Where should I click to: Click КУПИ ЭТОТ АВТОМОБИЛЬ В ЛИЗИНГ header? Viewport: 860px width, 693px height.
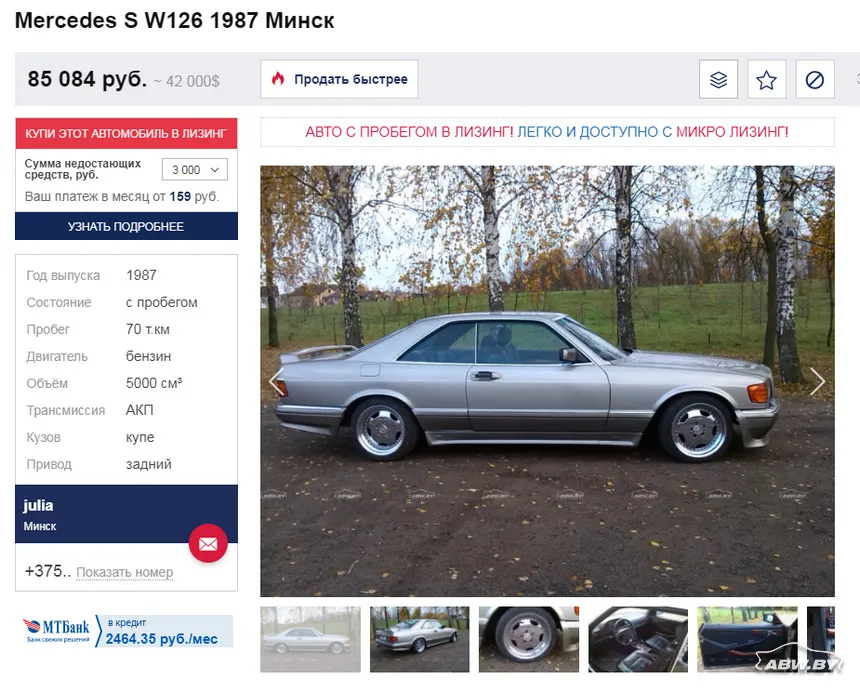126,133
